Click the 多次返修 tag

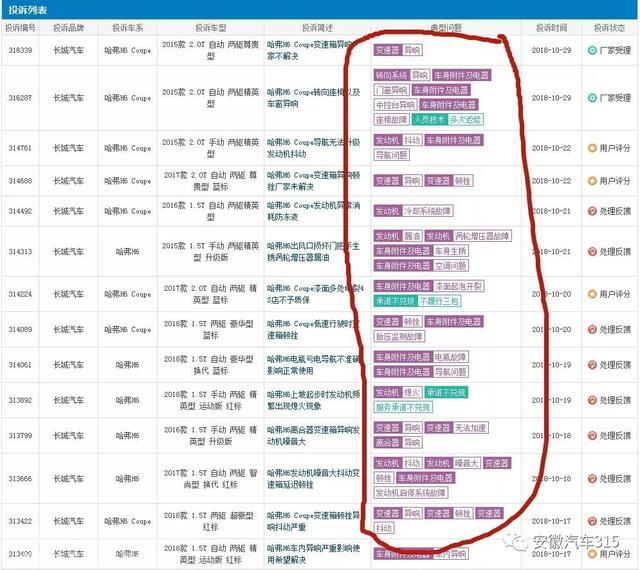[x=466, y=120]
